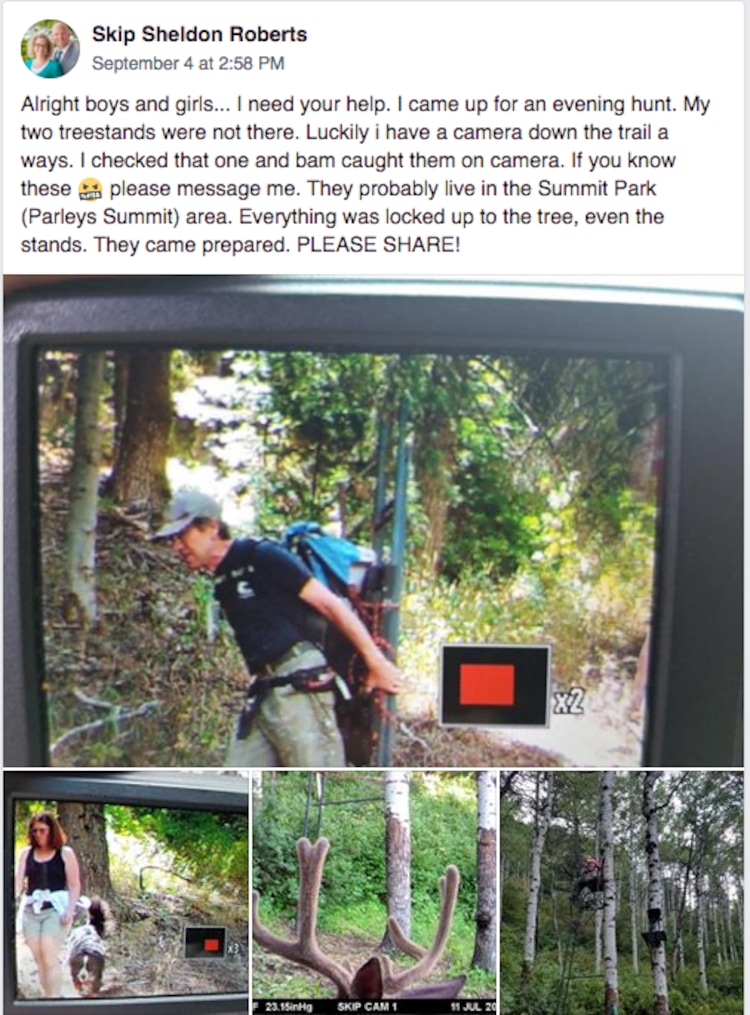
Task: Click the red square icon in main photo
Action: [x=487, y=685]
